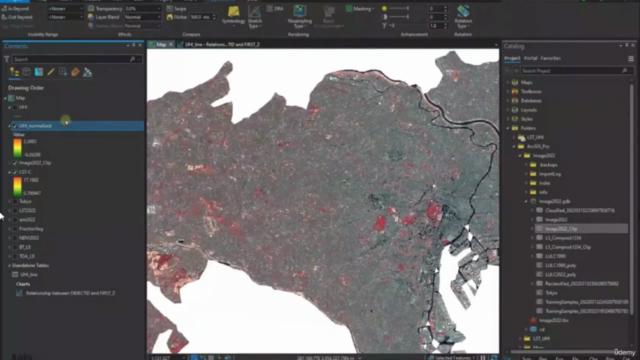Select List By Editing pencil icon
This screenshot has width=640, height=360.
51,72
